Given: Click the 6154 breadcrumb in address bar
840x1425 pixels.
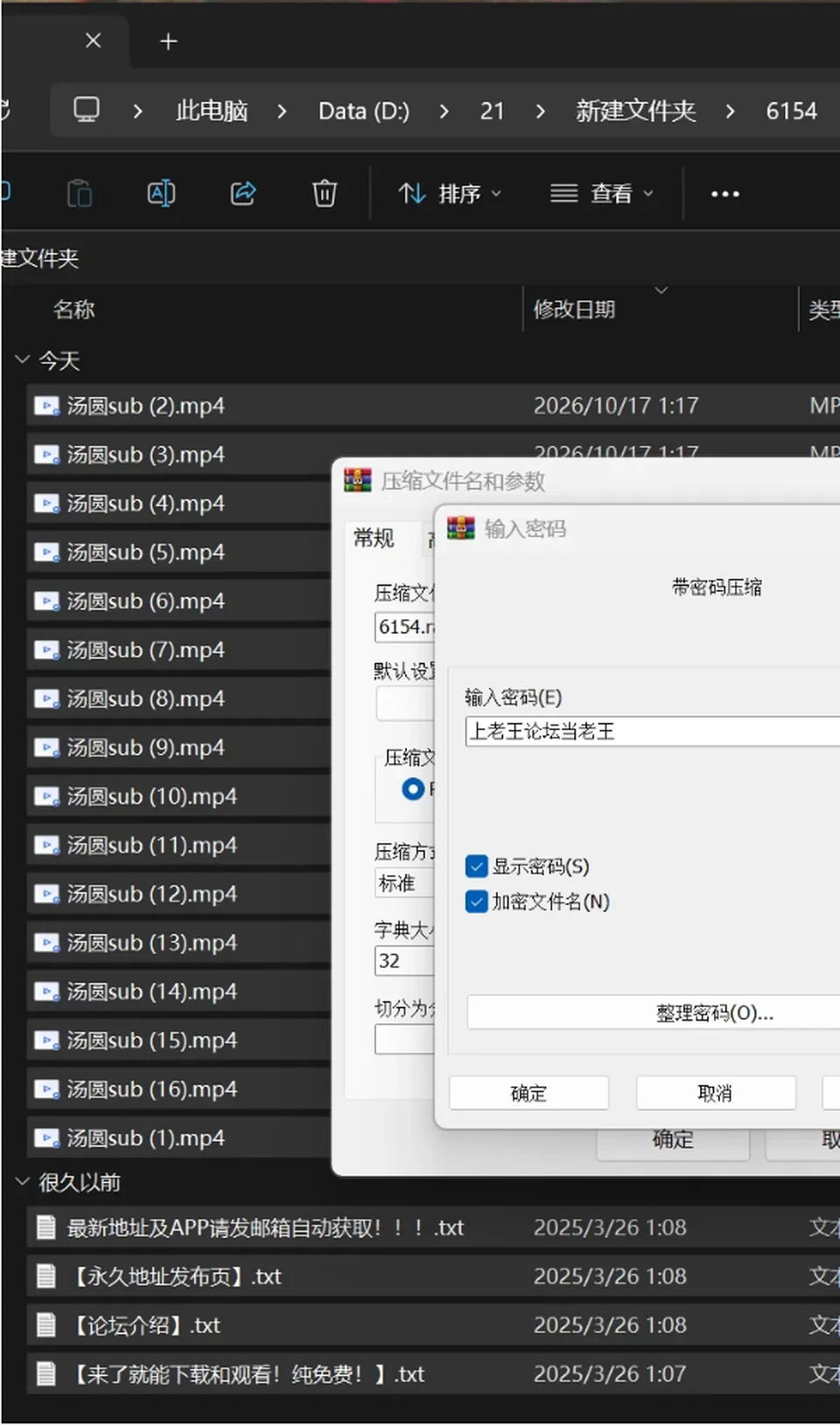Looking at the screenshot, I should 792,111.
